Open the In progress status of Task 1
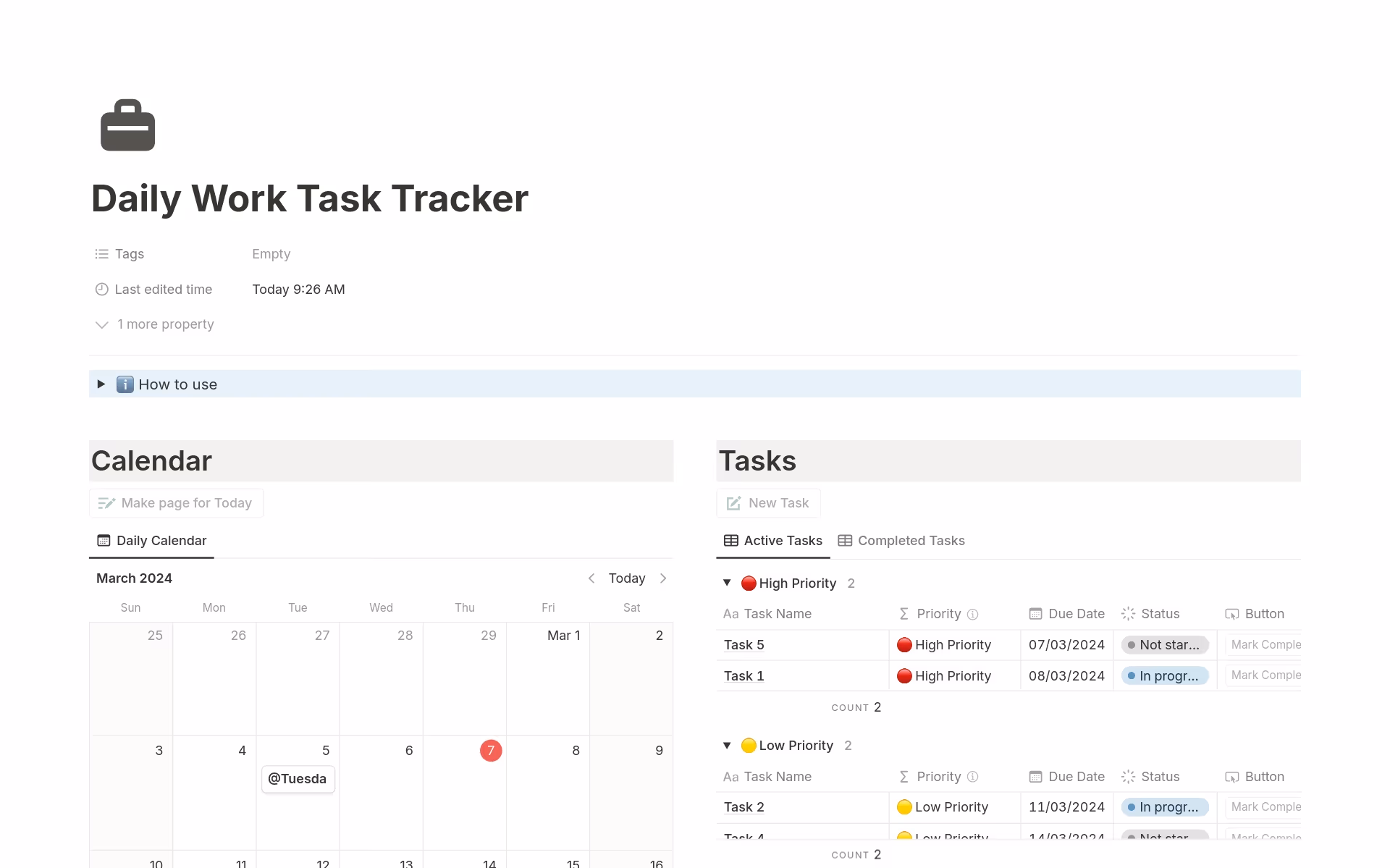Screen dimensions: 1390x868 pyautogui.click(x=1164, y=676)
